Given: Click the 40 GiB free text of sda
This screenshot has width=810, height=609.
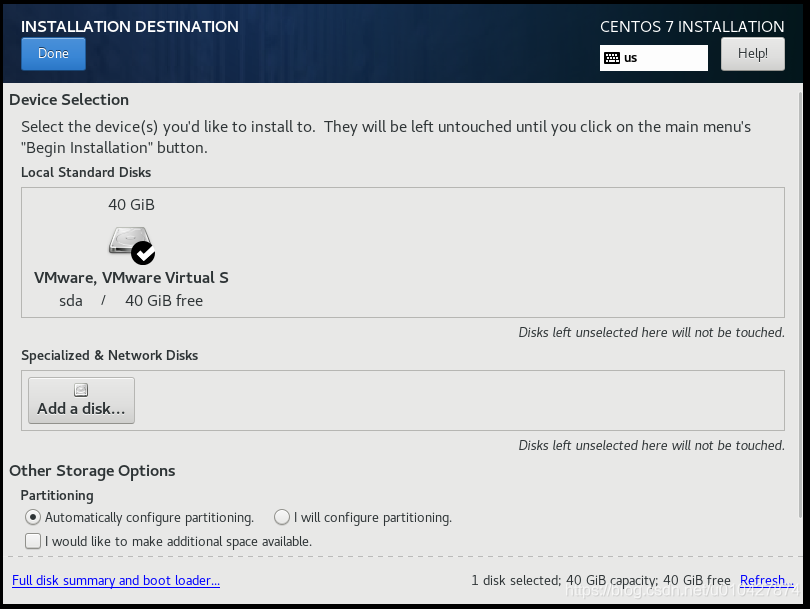Looking at the screenshot, I should tap(164, 301).
